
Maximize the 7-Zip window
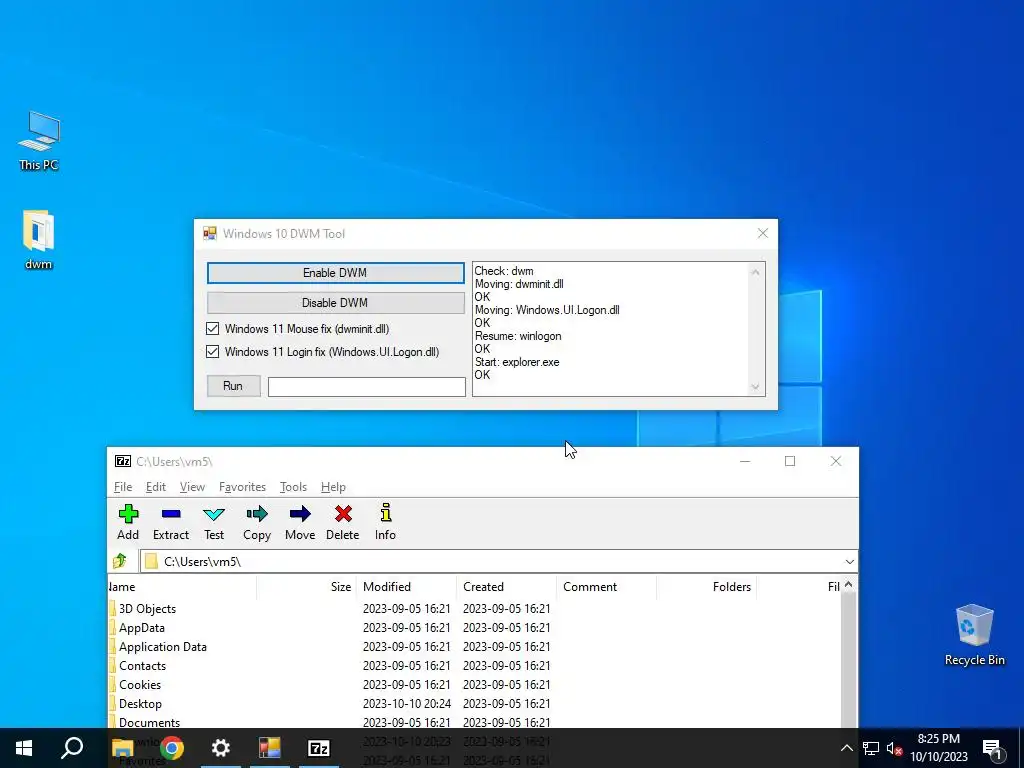[790, 461]
